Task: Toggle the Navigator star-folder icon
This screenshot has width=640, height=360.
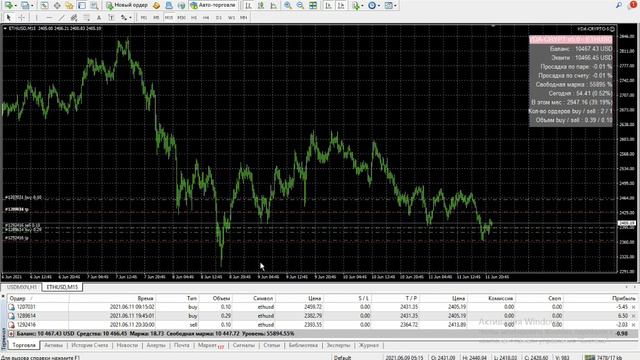Action: tap(69, 5)
